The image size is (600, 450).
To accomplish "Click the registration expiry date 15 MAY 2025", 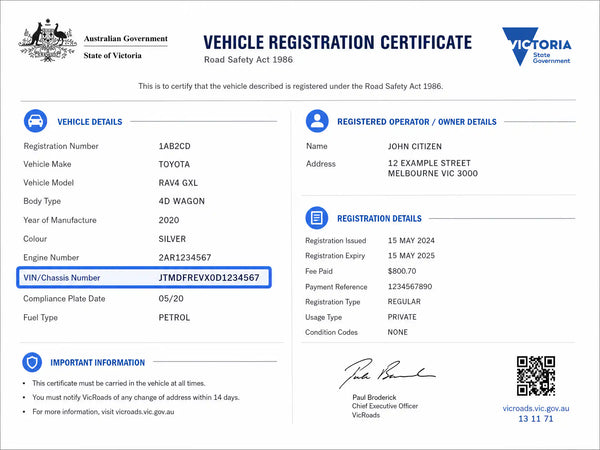I will [x=411, y=256].
